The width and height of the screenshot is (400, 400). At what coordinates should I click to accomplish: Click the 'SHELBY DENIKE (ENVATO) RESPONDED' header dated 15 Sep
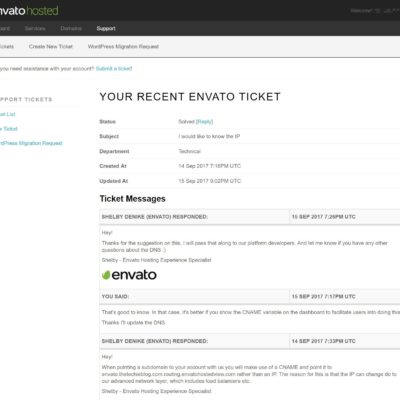click(155, 217)
